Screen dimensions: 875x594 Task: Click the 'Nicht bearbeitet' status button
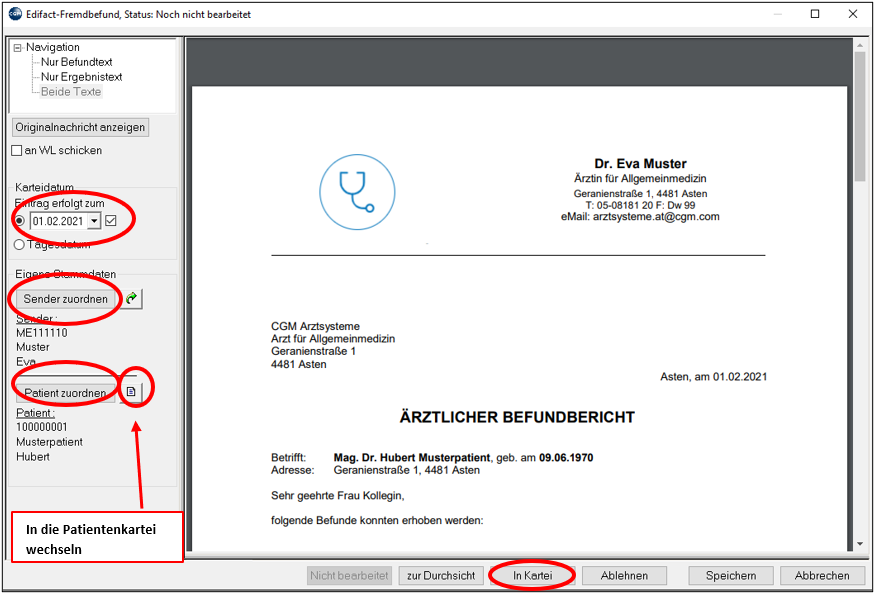pyautogui.click(x=349, y=576)
